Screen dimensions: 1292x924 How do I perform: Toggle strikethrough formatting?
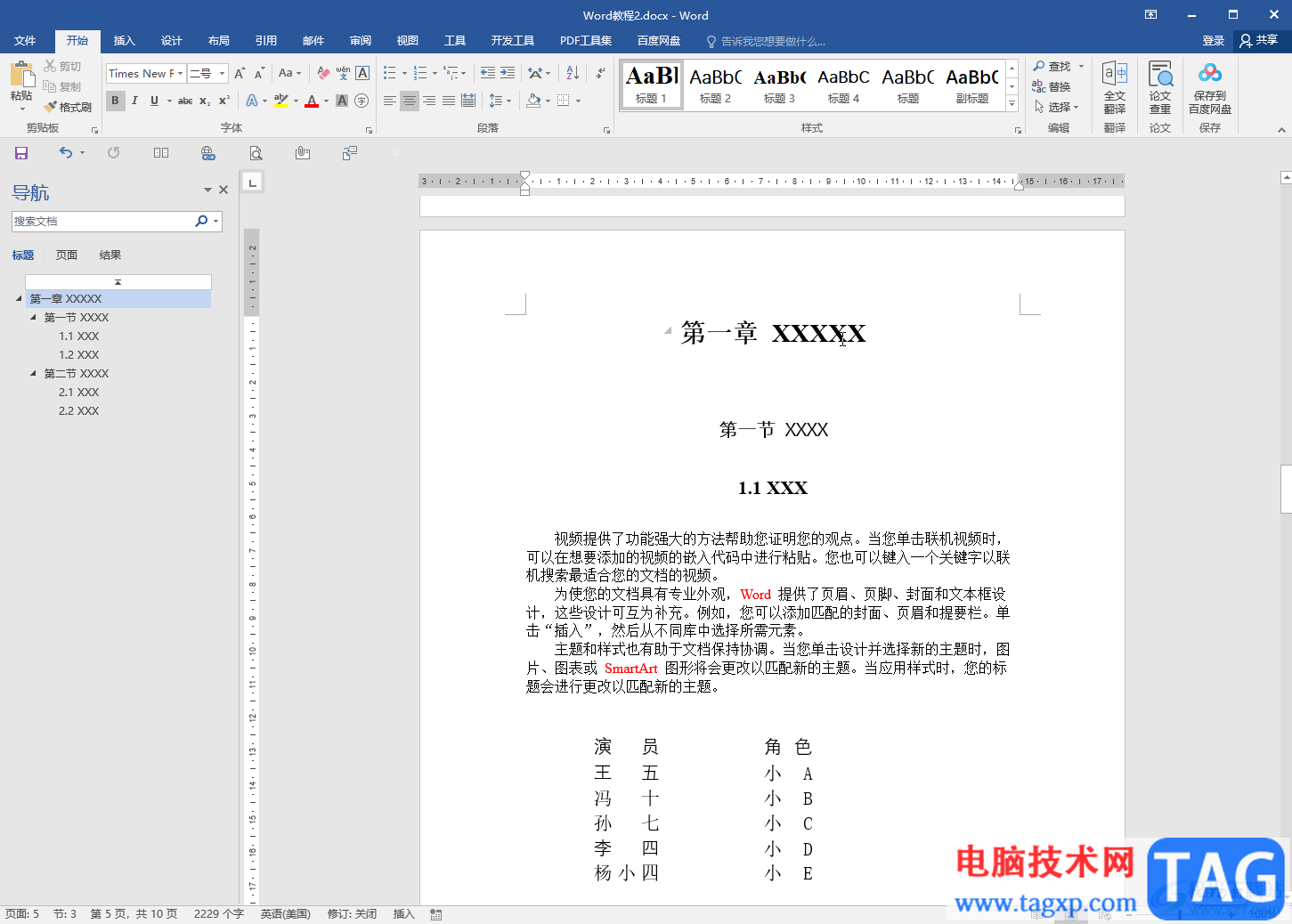tap(185, 101)
